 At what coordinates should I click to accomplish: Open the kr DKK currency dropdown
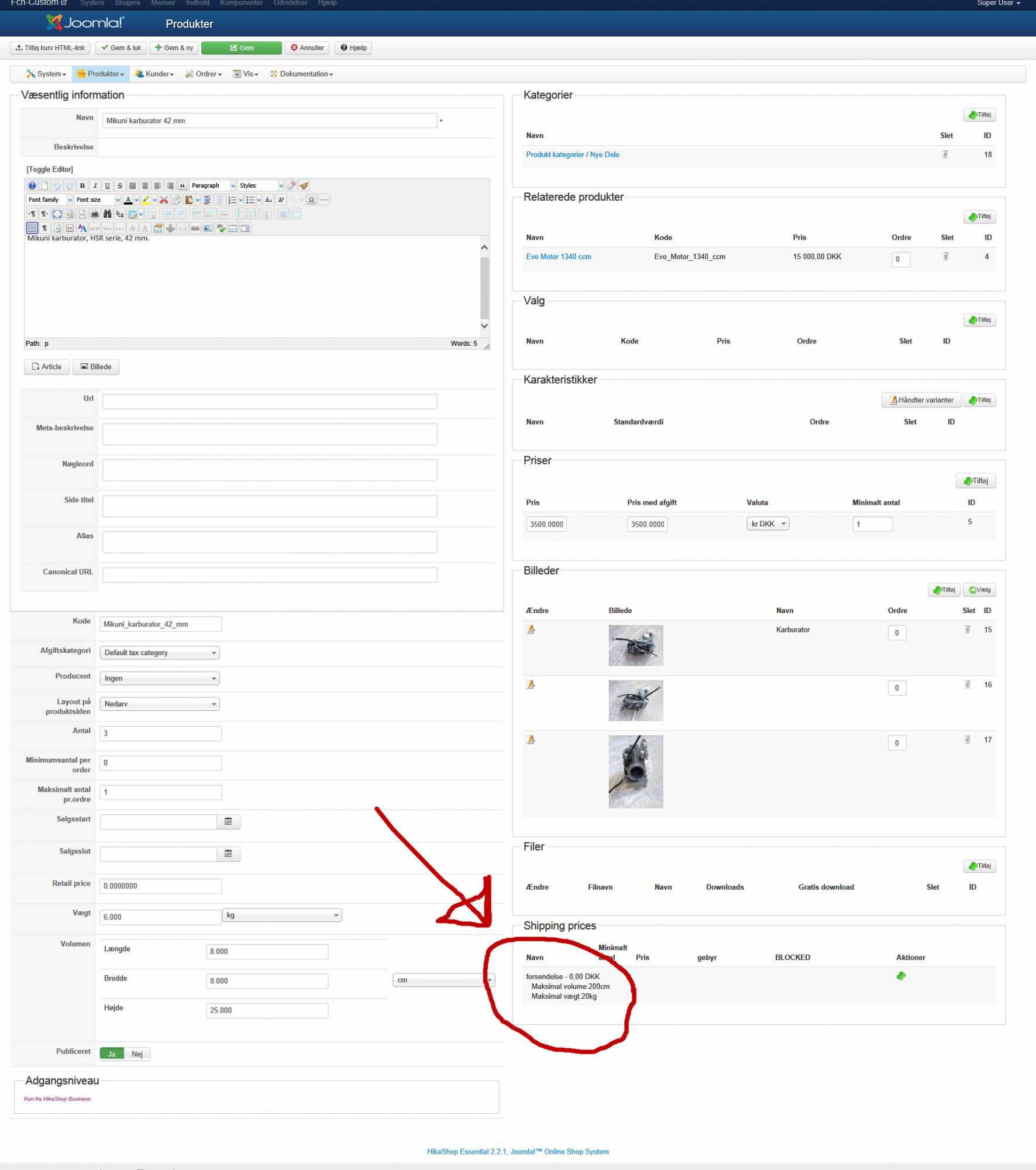pos(768,524)
